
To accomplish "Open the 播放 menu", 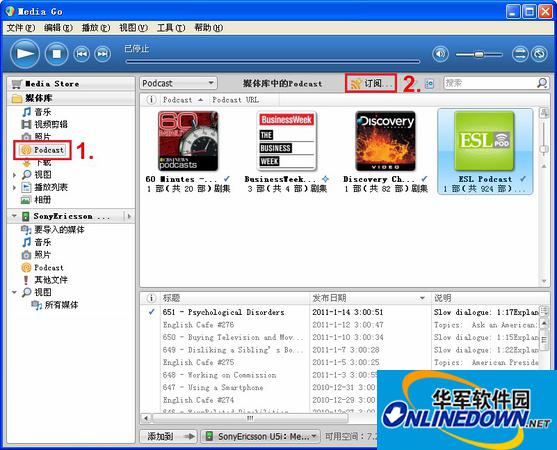I will (x=96, y=28).
